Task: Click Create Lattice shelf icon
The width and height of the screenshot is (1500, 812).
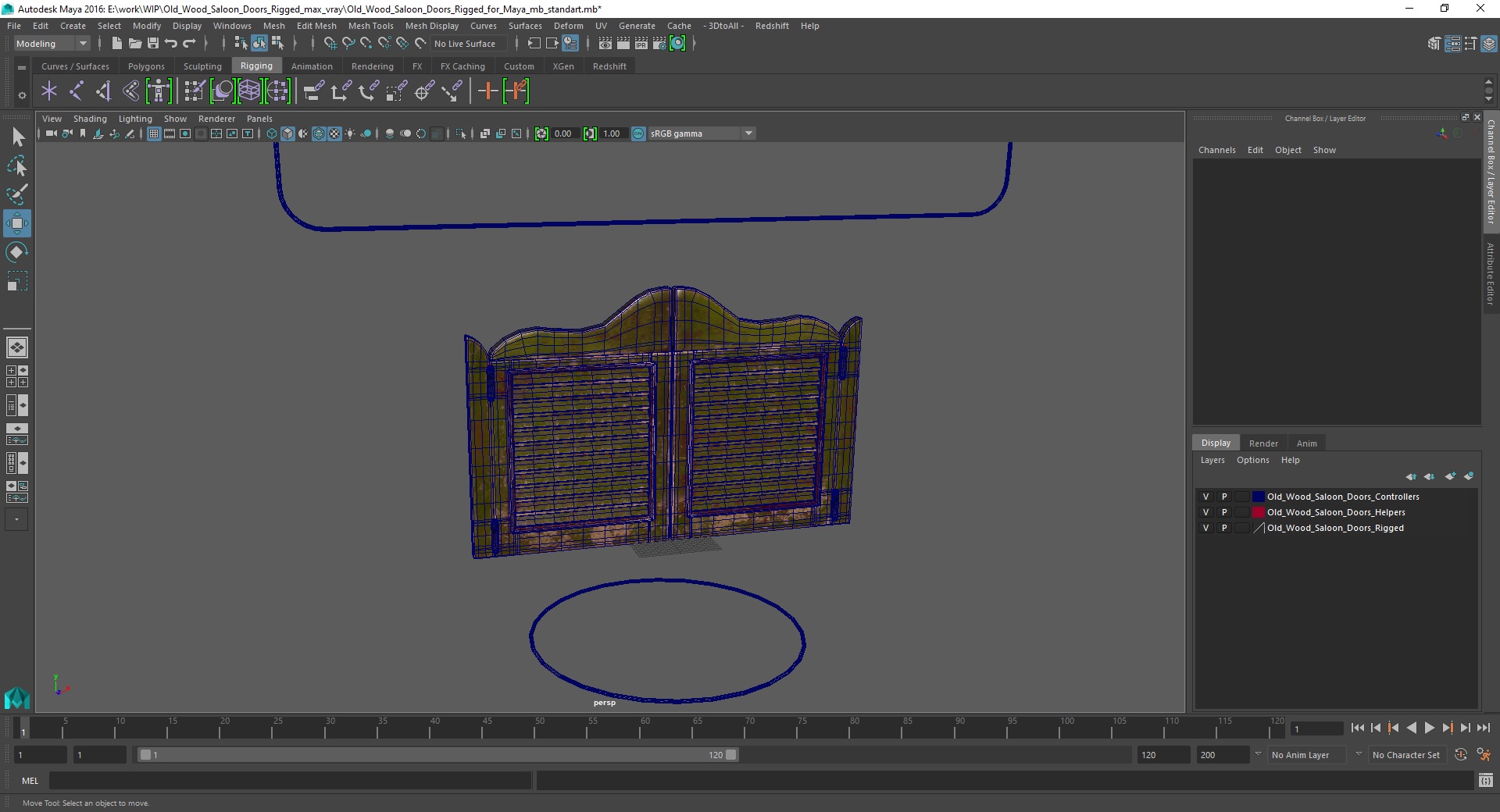Action: pyautogui.click(x=249, y=91)
